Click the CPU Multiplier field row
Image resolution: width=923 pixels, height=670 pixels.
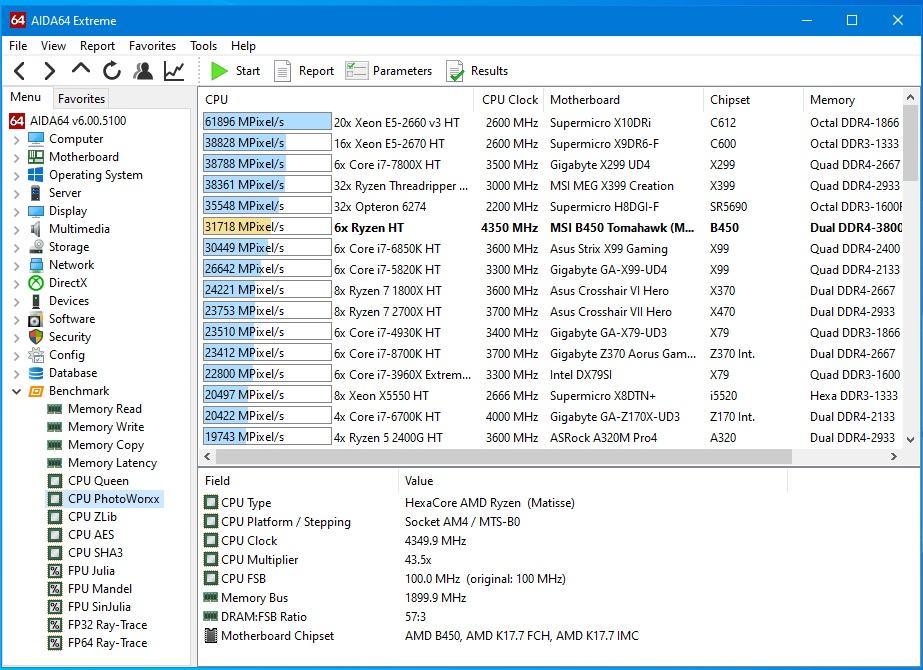coord(494,560)
